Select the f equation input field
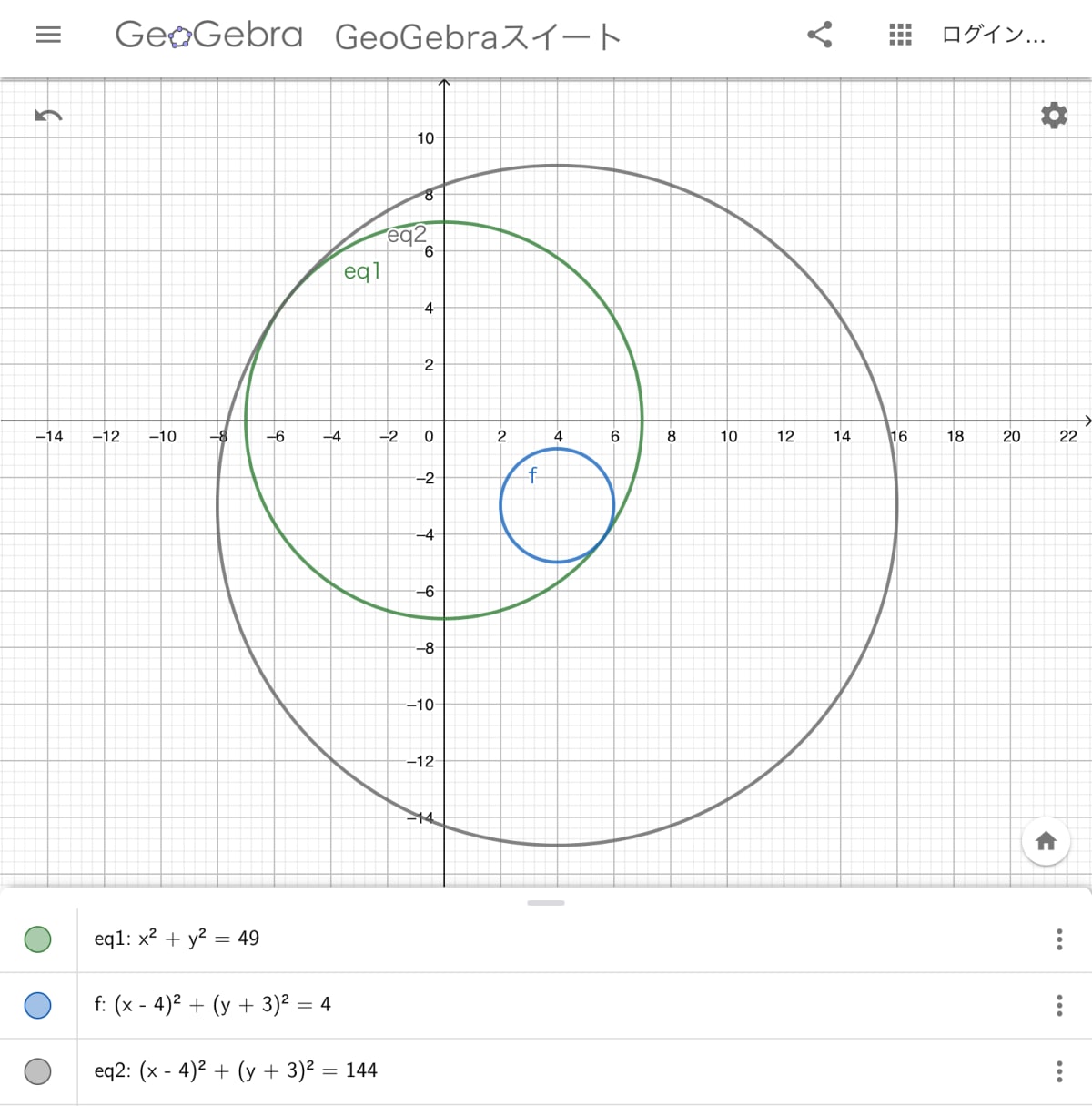Screen dimensions: 1092x1106 (x=213, y=1005)
